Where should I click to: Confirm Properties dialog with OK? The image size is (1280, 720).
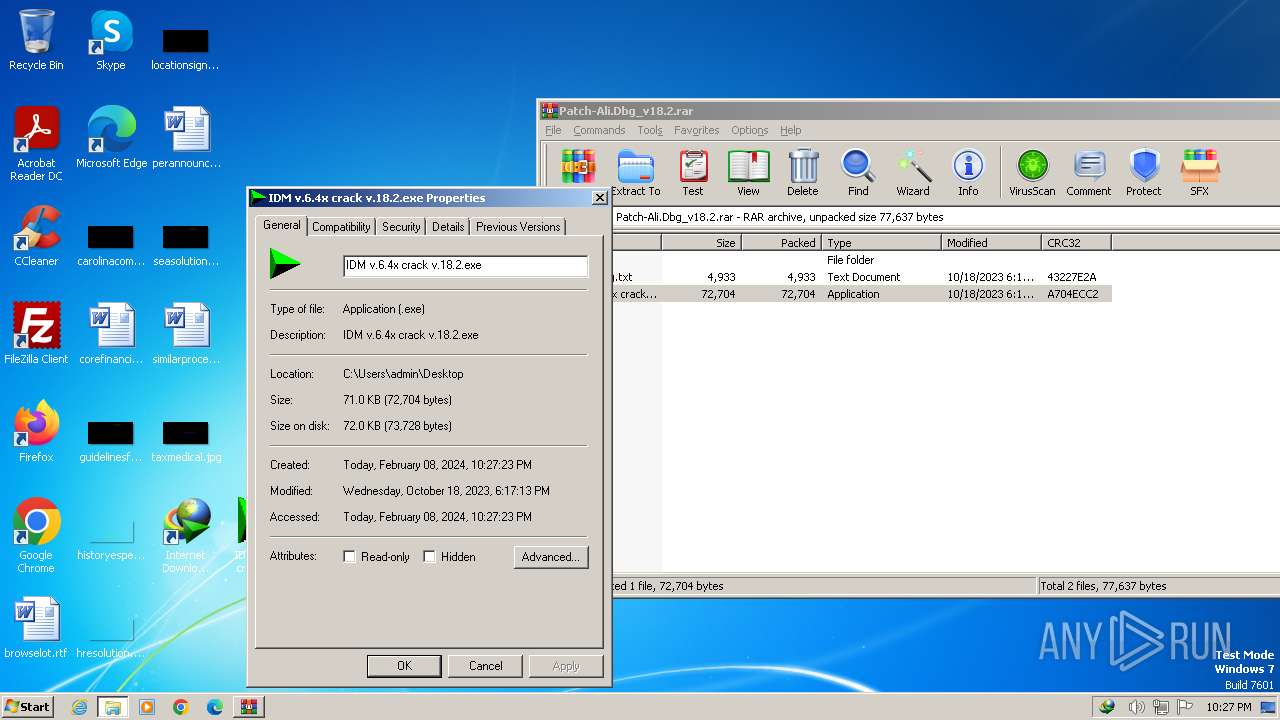(404, 666)
